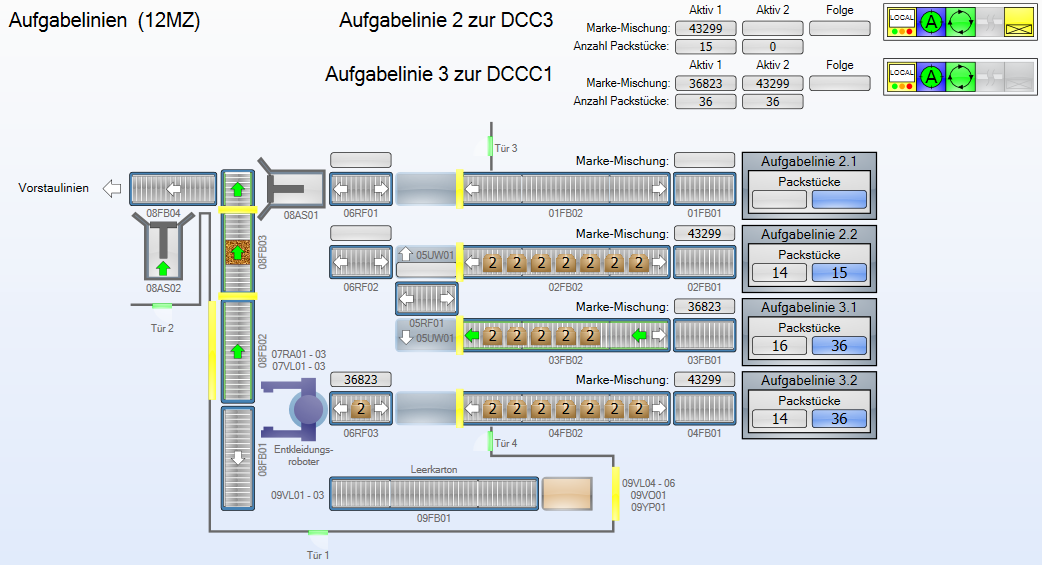Click the yellow envelope icon in top status bar
This screenshot has width=1042, height=565.
click(1019, 21)
